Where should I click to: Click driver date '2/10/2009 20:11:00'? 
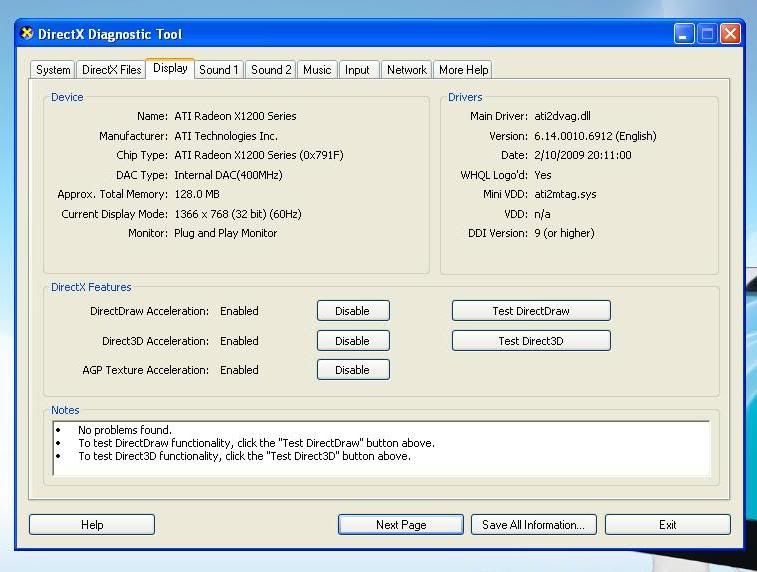click(x=583, y=155)
